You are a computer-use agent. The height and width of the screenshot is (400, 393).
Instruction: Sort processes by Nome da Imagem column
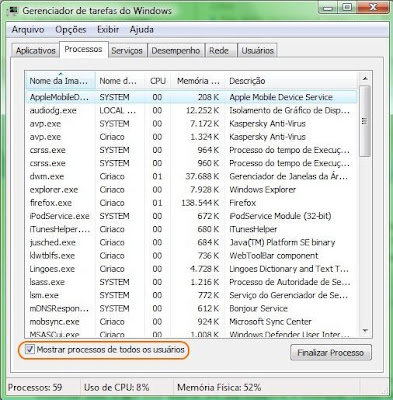coord(60,81)
